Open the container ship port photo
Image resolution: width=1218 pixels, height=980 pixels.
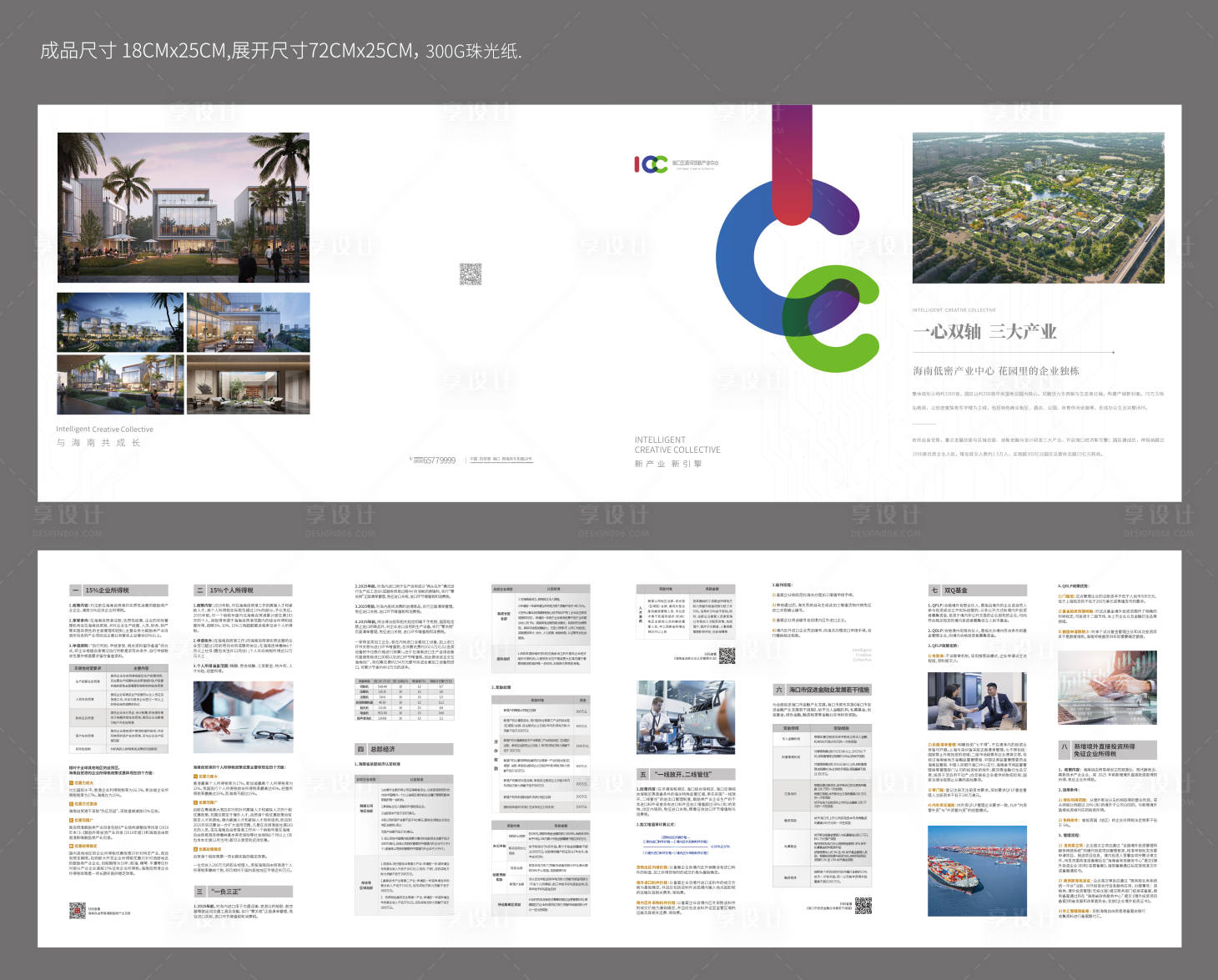977,870
